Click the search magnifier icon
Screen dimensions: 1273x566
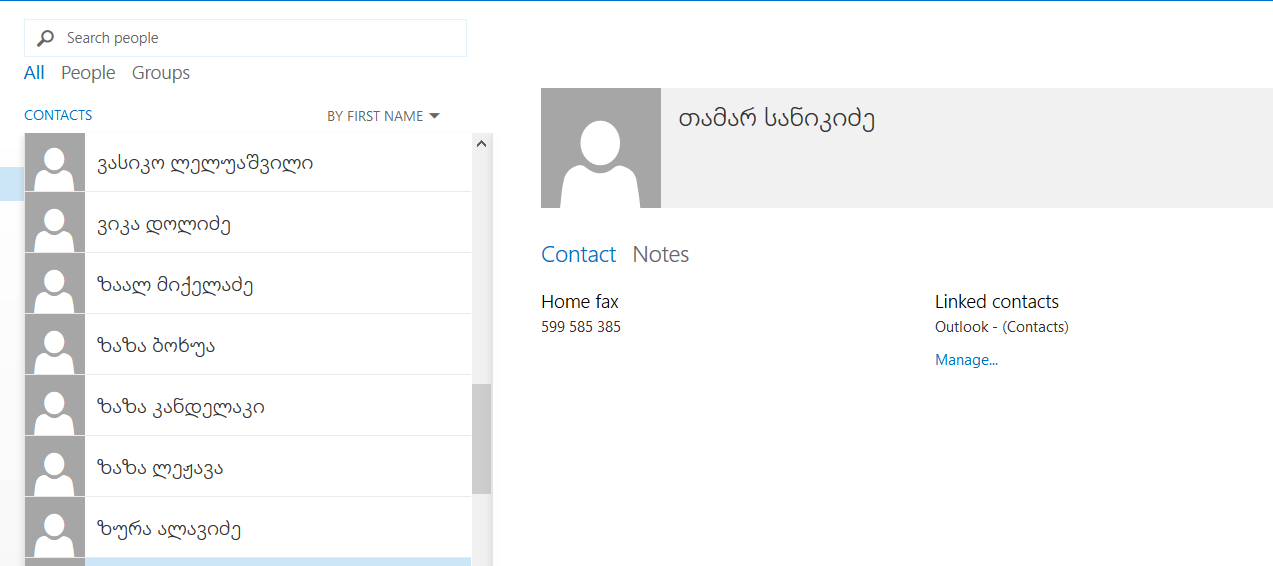pyautogui.click(x=45, y=38)
